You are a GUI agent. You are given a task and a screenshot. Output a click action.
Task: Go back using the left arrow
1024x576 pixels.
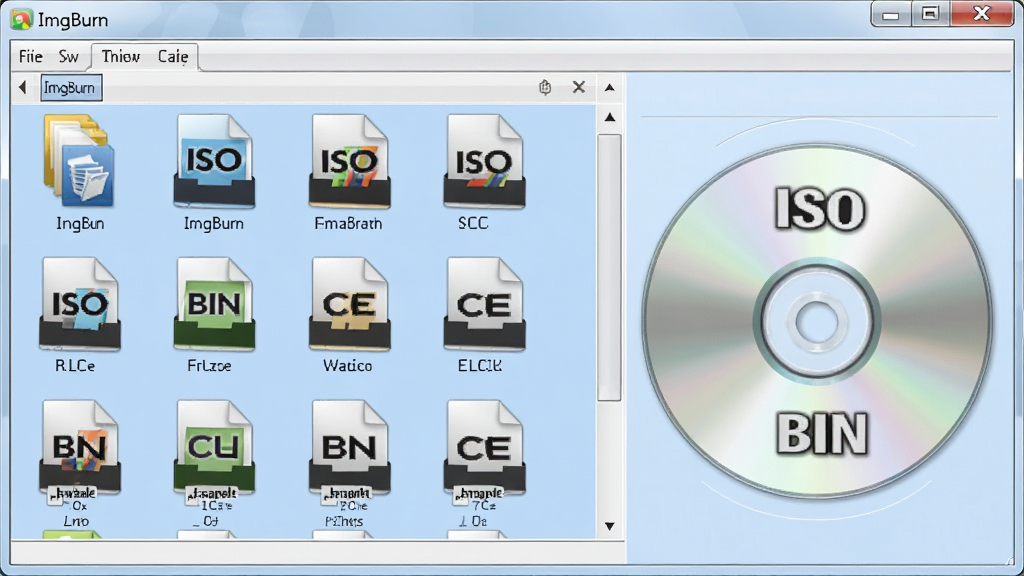23,87
